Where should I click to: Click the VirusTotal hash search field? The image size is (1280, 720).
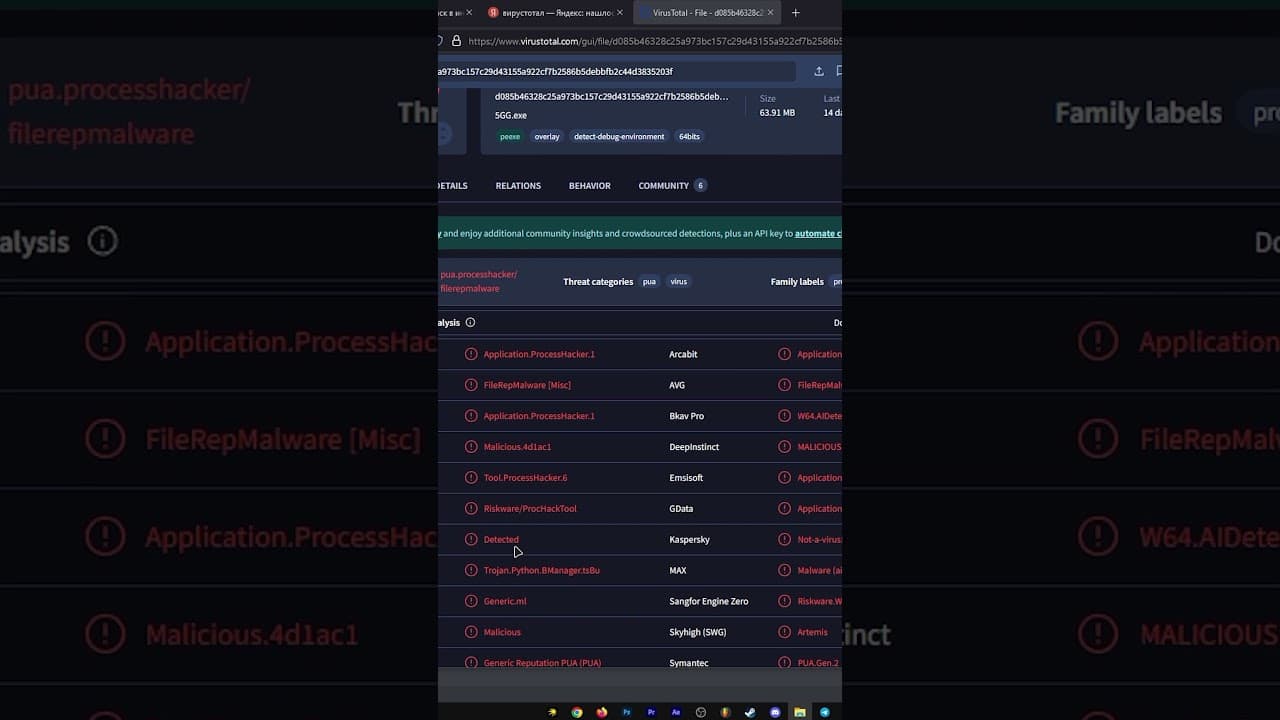coord(617,72)
